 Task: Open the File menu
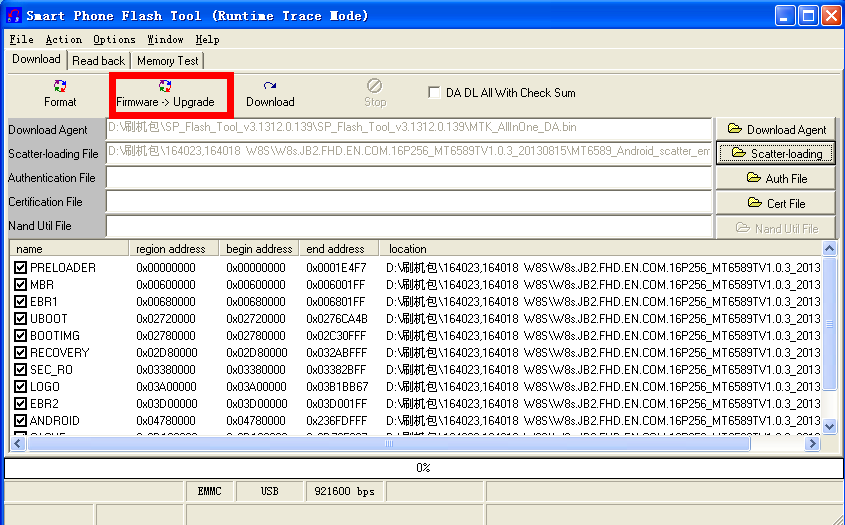point(22,39)
